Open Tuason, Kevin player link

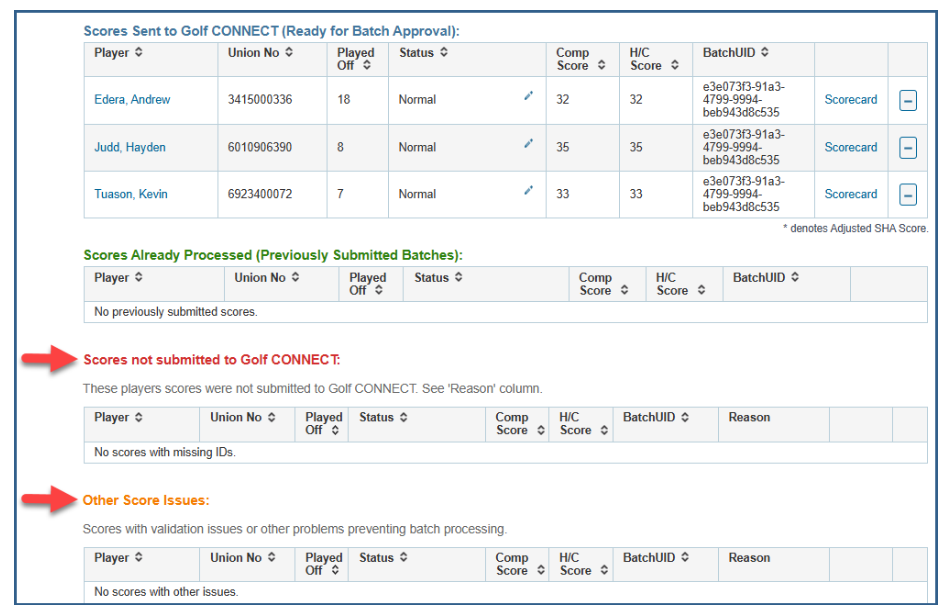pos(131,194)
